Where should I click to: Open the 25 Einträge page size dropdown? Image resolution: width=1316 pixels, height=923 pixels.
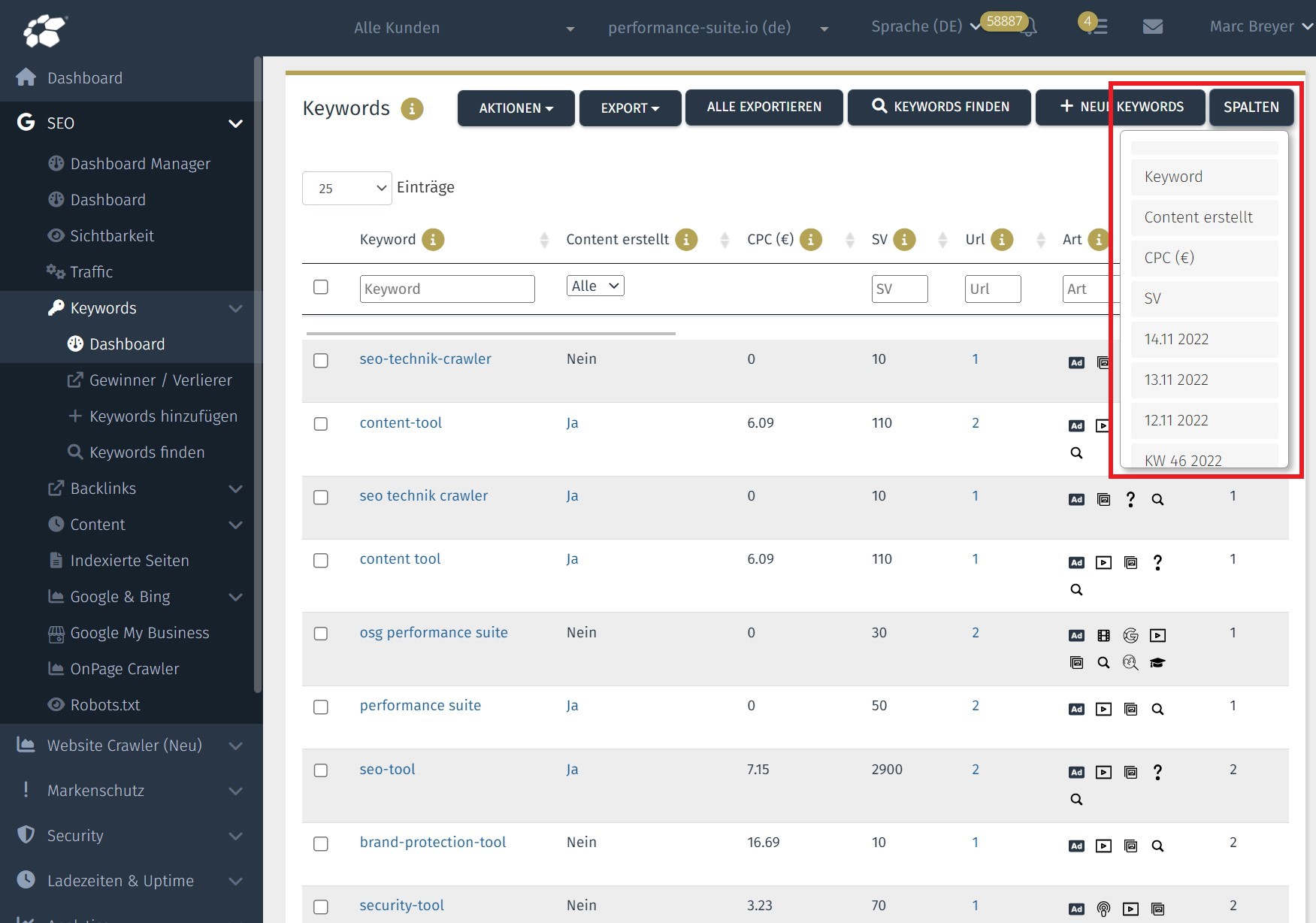click(x=346, y=188)
